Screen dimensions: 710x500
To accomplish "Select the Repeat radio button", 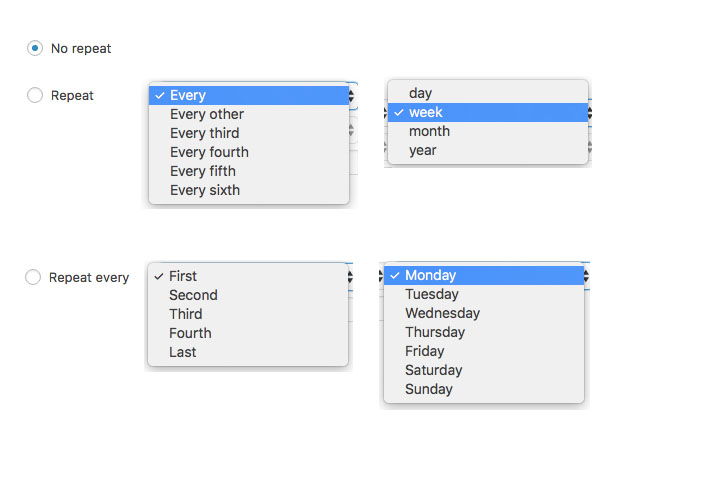I will coord(35,95).
